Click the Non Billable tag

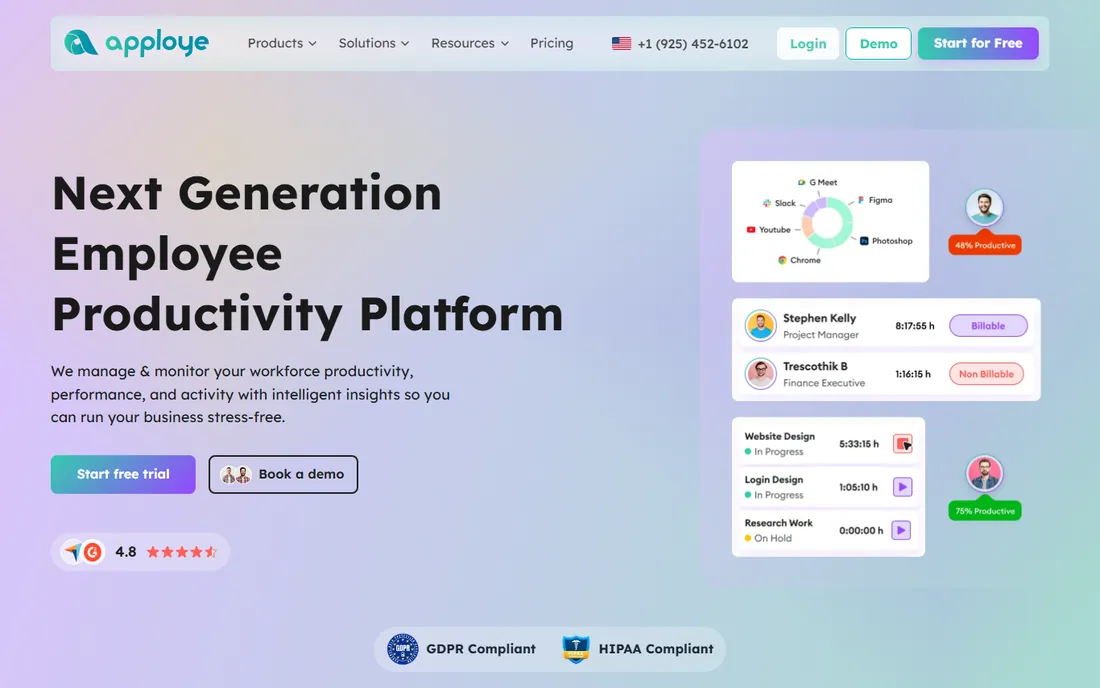coord(986,374)
